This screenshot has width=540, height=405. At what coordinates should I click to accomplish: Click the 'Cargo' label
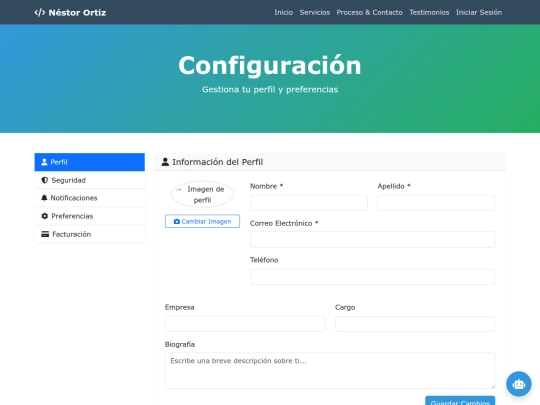click(345, 307)
